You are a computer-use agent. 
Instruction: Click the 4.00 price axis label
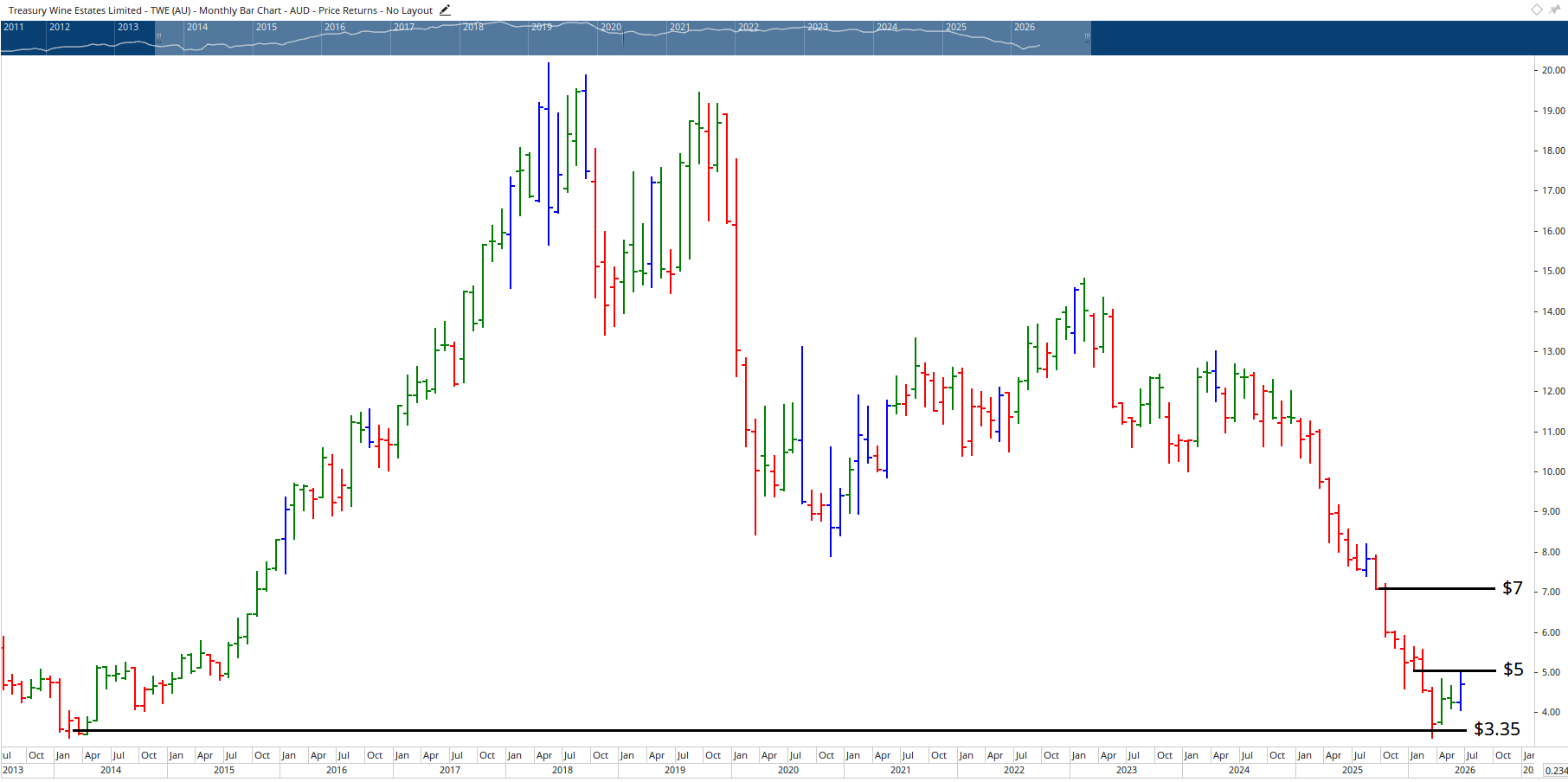pyautogui.click(x=1551, y=713)
